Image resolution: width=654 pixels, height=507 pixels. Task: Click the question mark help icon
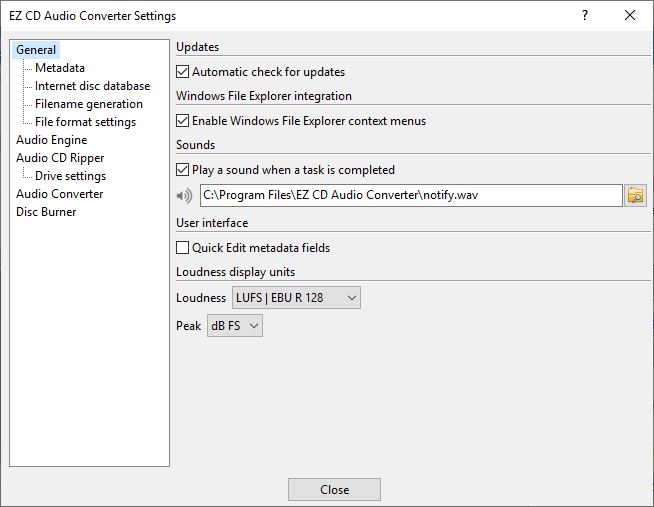point(585,15)
